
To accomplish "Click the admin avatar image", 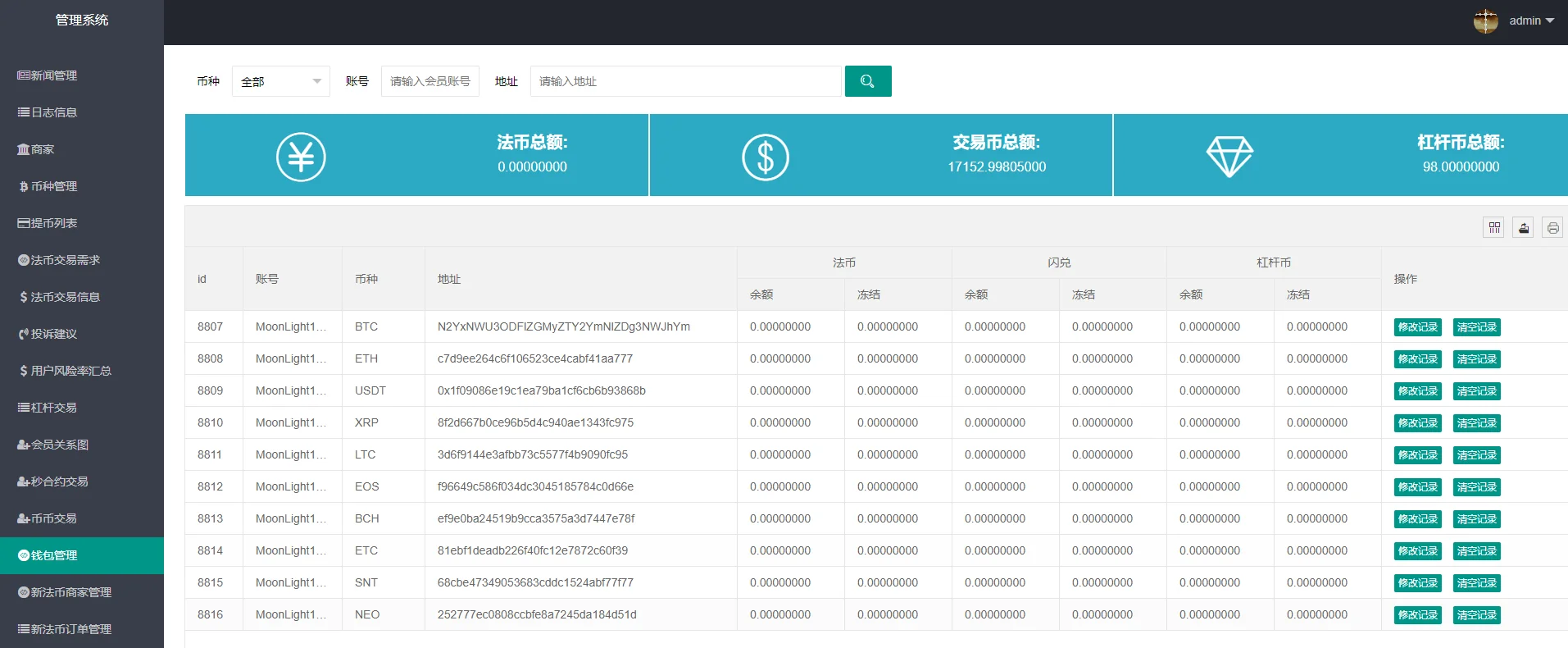I will [x=1485, y=21].
